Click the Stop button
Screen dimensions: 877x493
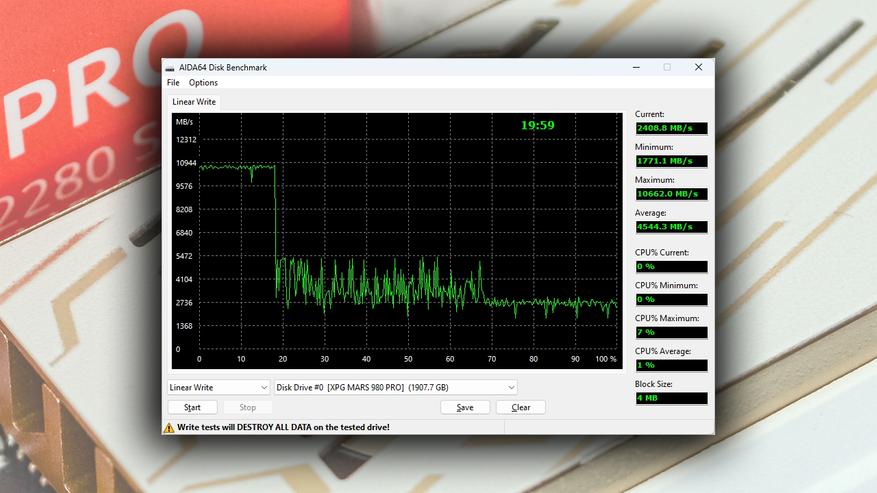[x=248, y=407]
